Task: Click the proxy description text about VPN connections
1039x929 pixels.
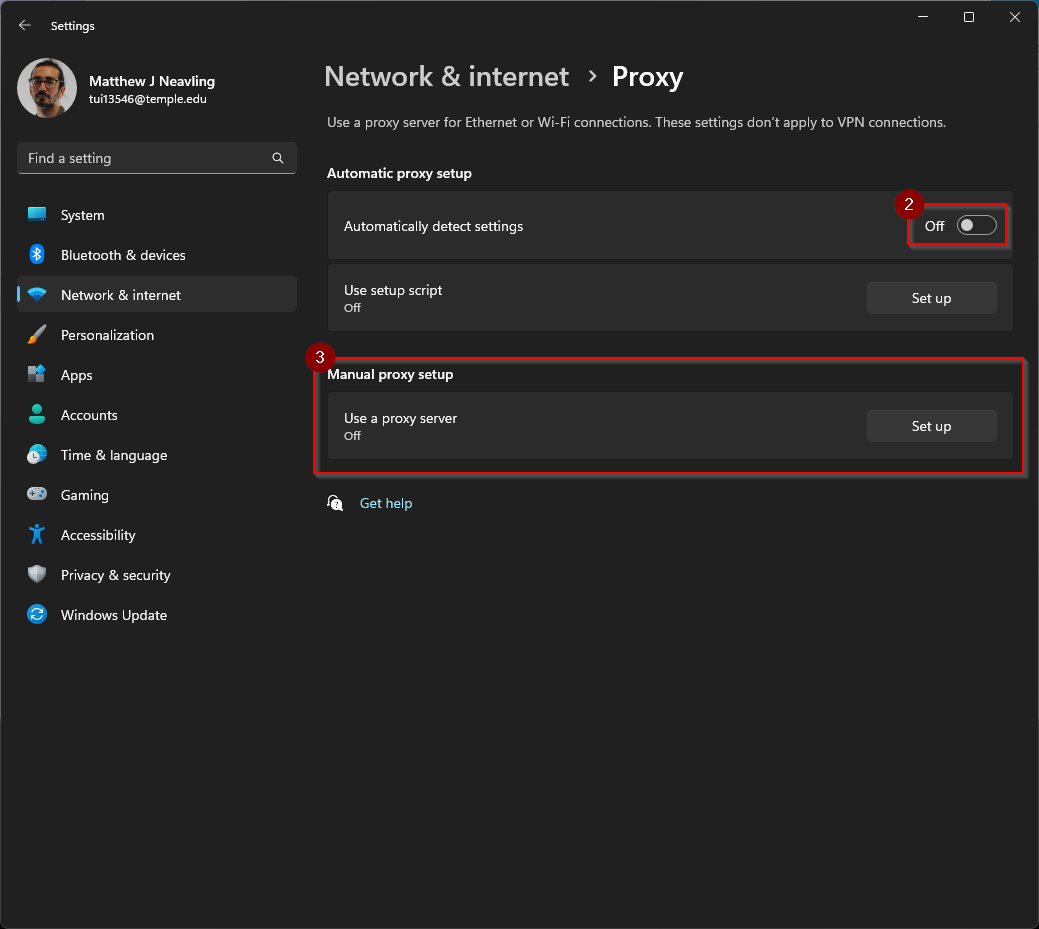Action: click(x=636, y=122)
